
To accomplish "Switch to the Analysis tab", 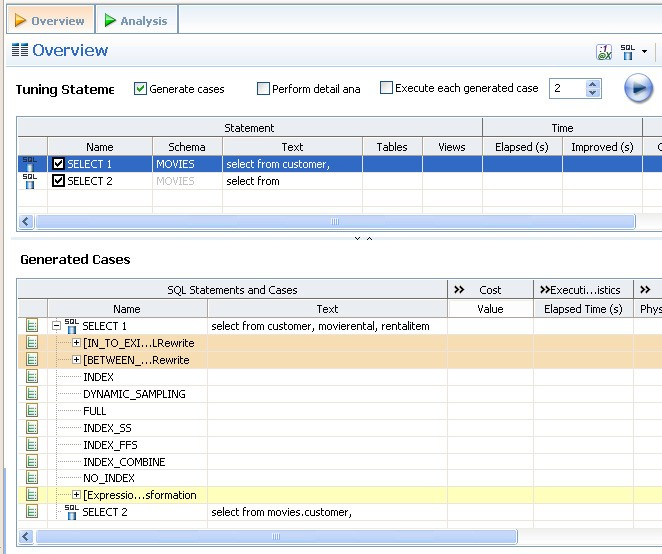I will click(137, 20).
